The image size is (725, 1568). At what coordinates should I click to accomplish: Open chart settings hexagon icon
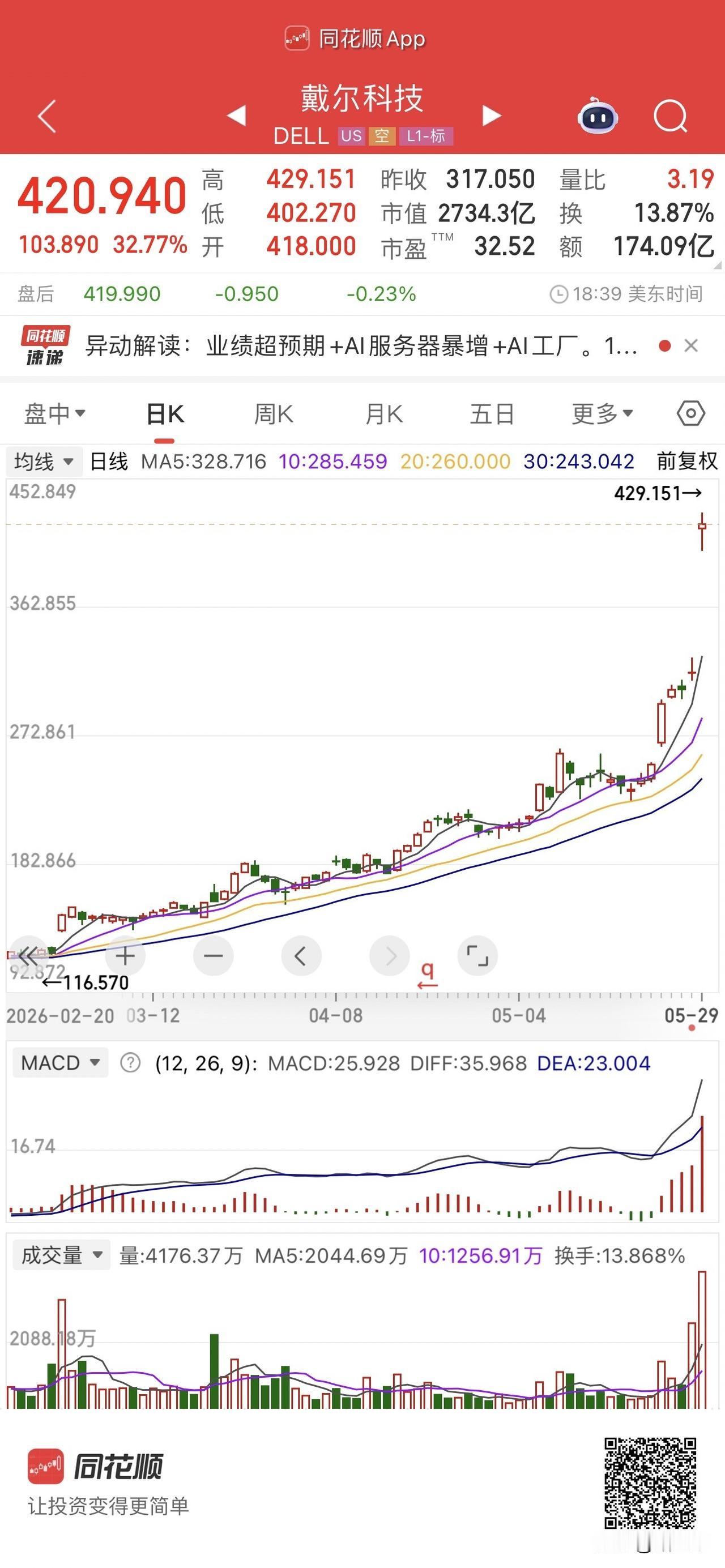click(x=691, y=414)
